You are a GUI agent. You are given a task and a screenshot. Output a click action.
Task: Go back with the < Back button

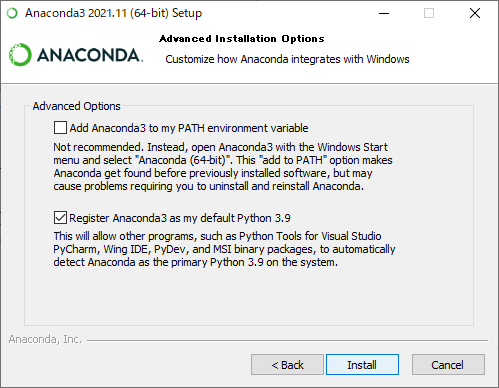pyautogui.click(x=287, y=365)
